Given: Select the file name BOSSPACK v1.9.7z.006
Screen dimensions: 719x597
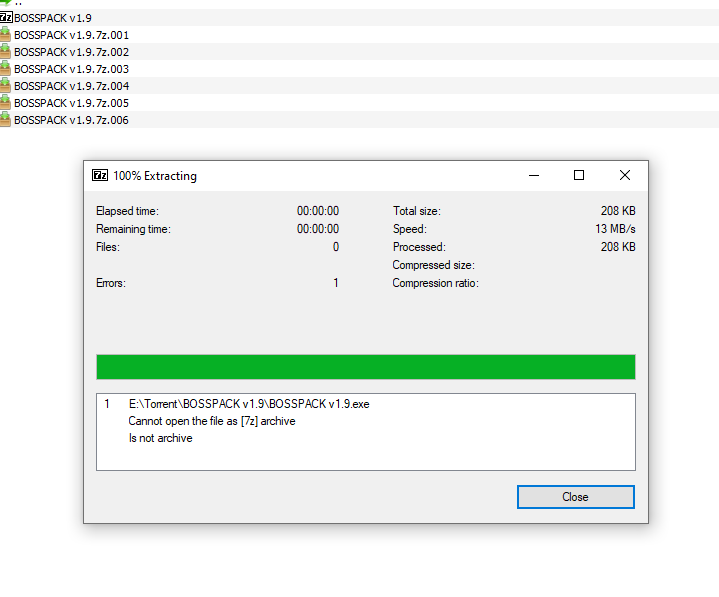Looking at the screenshot, I should pos(72,120).
